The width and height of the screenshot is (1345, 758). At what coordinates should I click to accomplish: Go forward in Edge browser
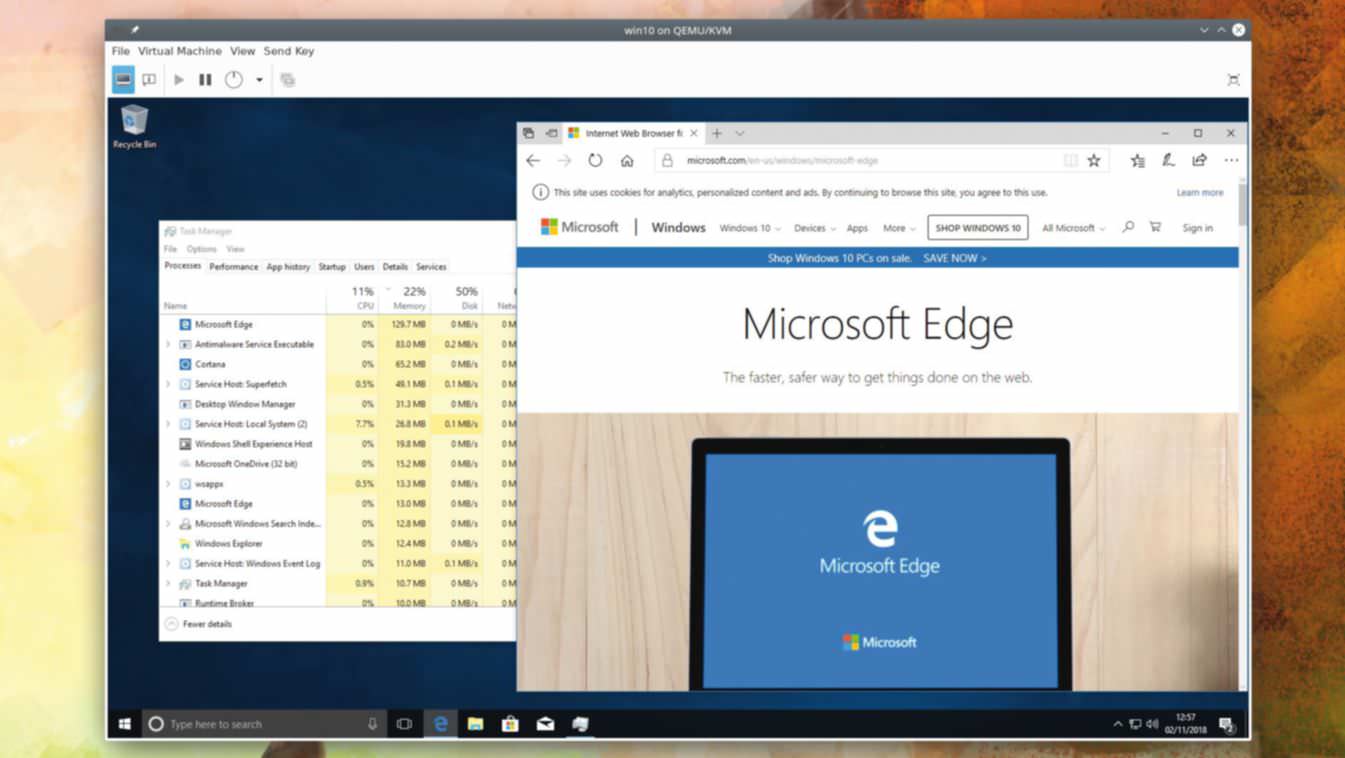tap(564, 160)
